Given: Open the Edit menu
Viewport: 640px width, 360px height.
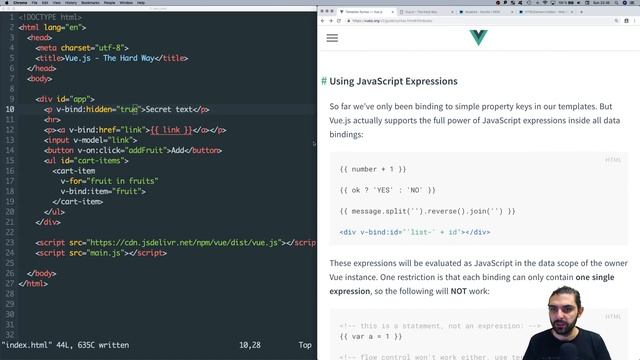Looking at the screenshot, I should 45,2.
